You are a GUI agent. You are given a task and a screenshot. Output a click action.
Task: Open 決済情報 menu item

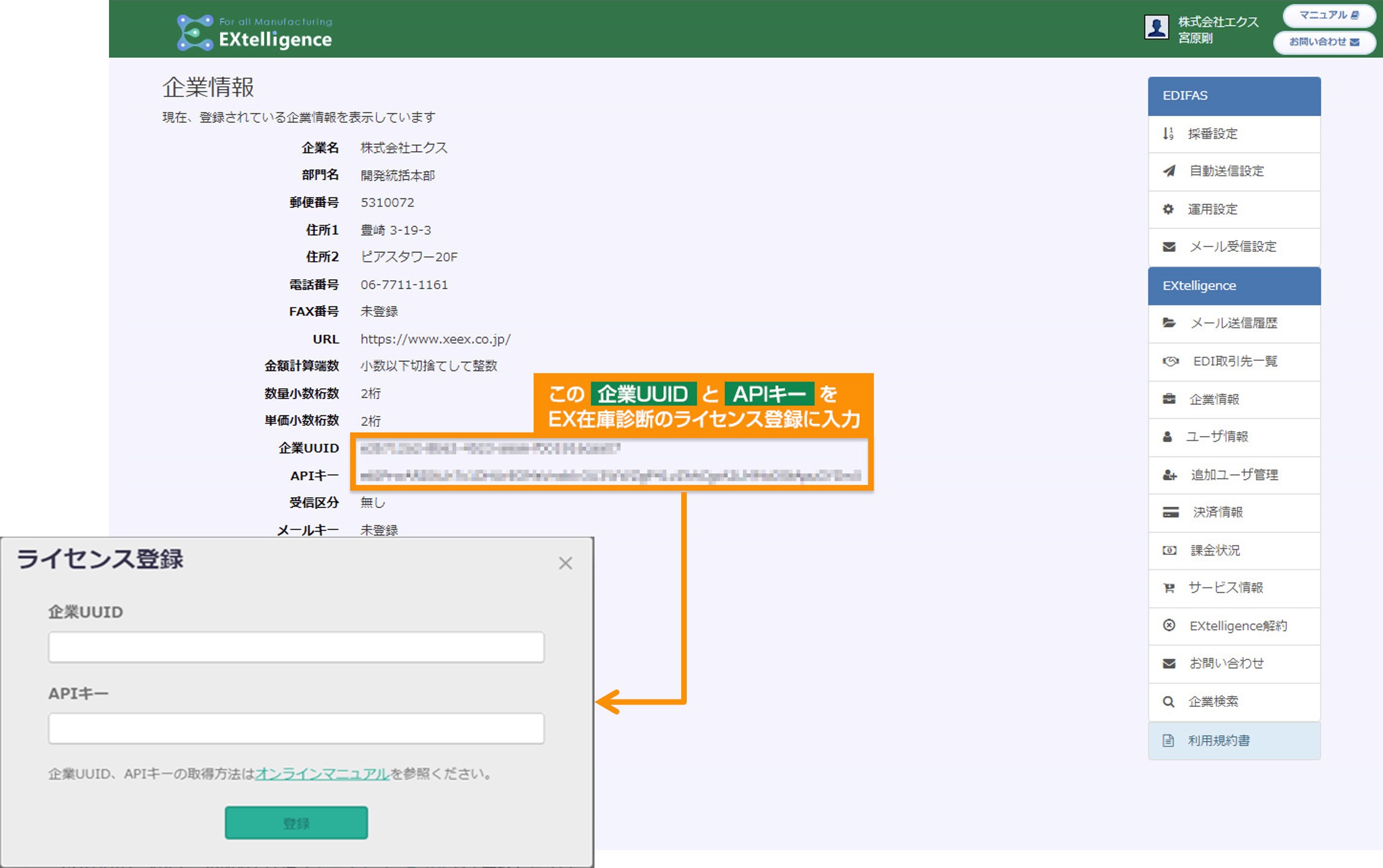click(1234, 513)
